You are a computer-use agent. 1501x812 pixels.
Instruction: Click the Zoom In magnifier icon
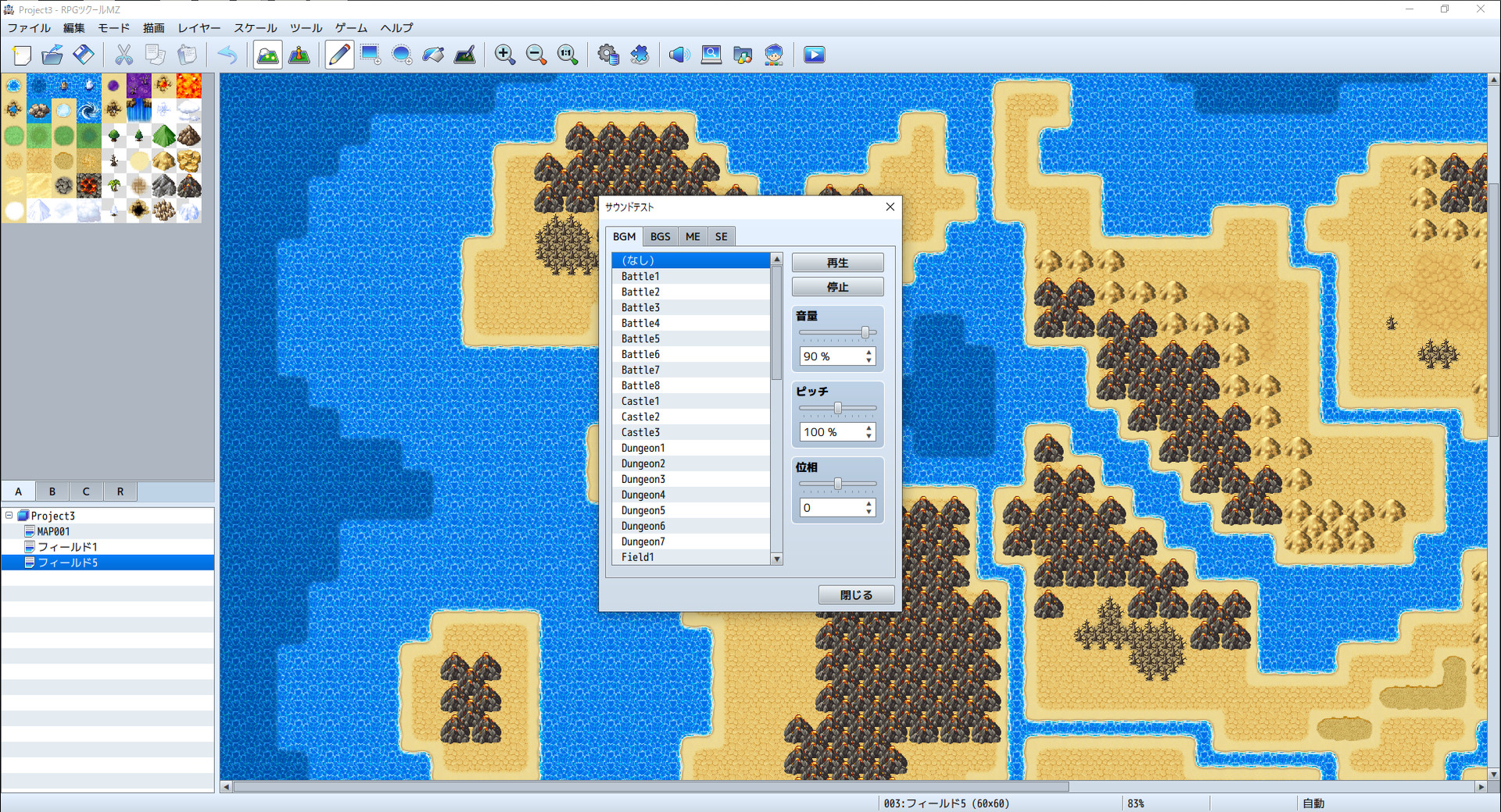point(504,55)
